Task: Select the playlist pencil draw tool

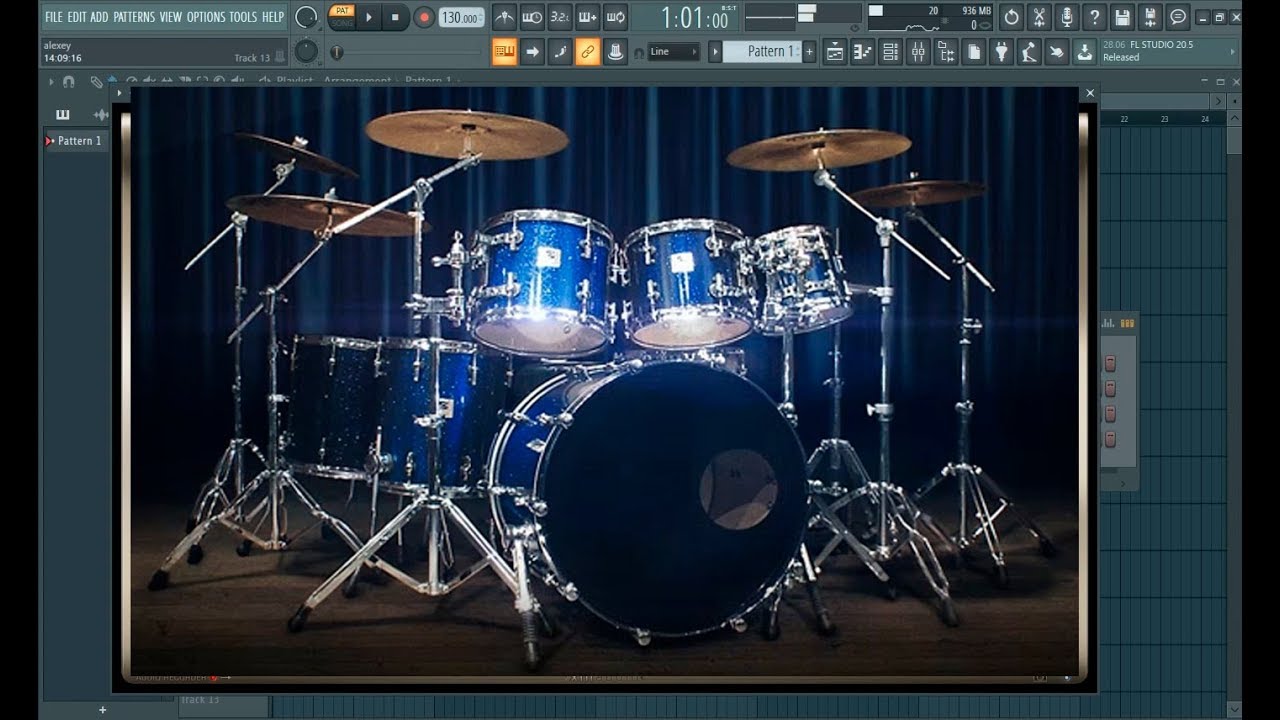Action: (x=96, y=82)
